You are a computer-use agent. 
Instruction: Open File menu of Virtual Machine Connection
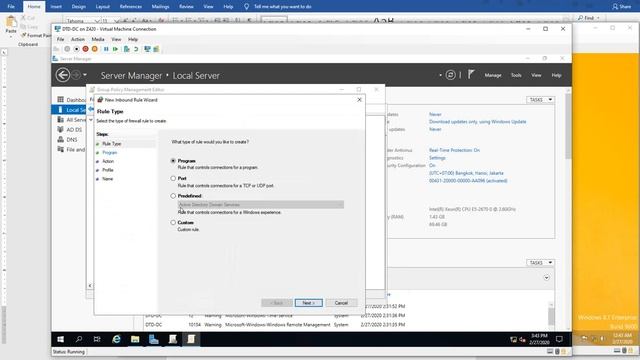[x=60, y=39]
